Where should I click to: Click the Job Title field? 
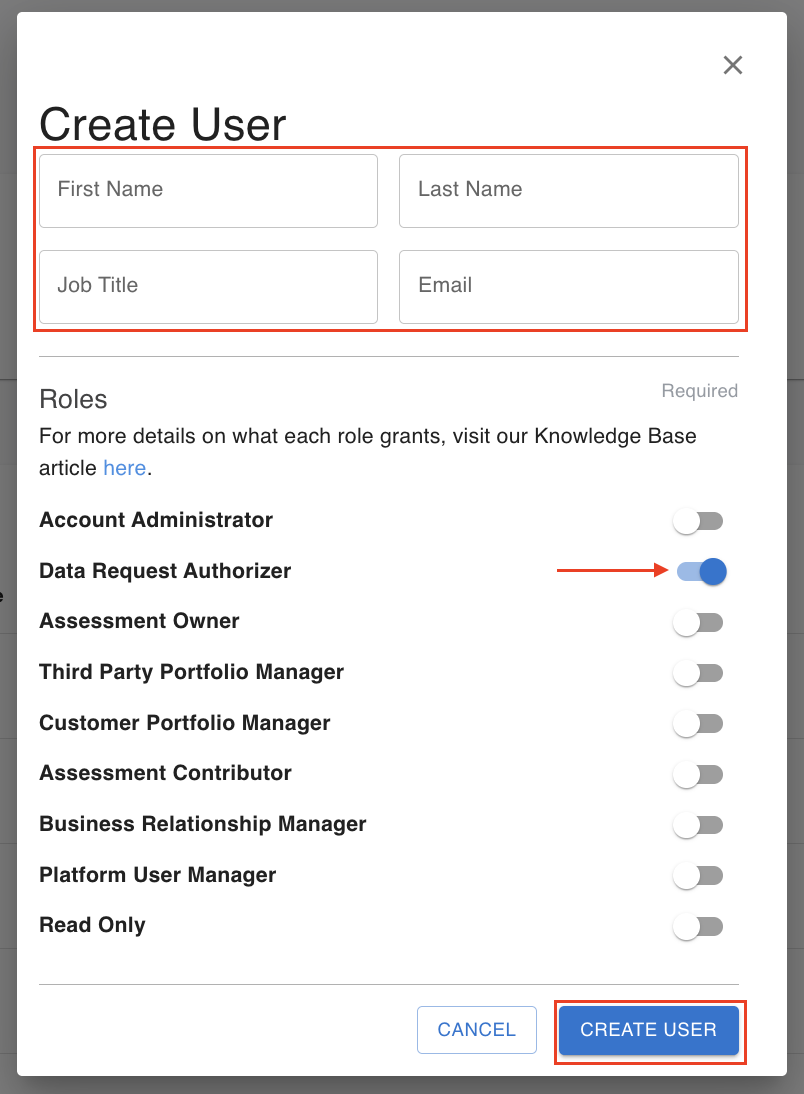click(x=208, y=286)
